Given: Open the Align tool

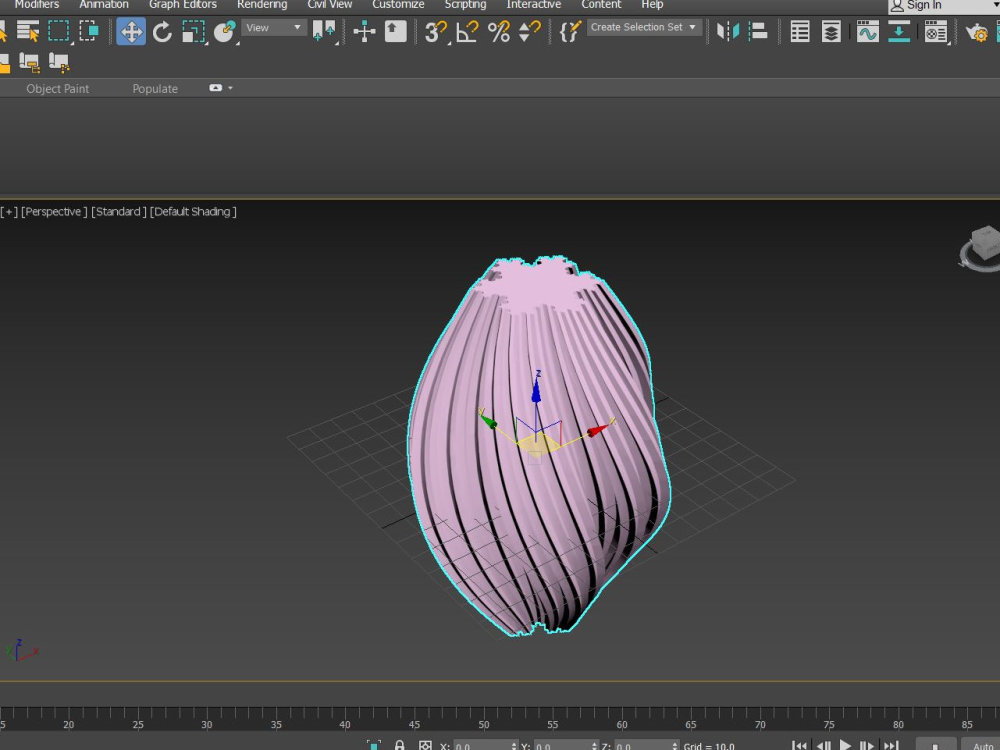Looking at the screenshot, I should [x=758, y=31].
